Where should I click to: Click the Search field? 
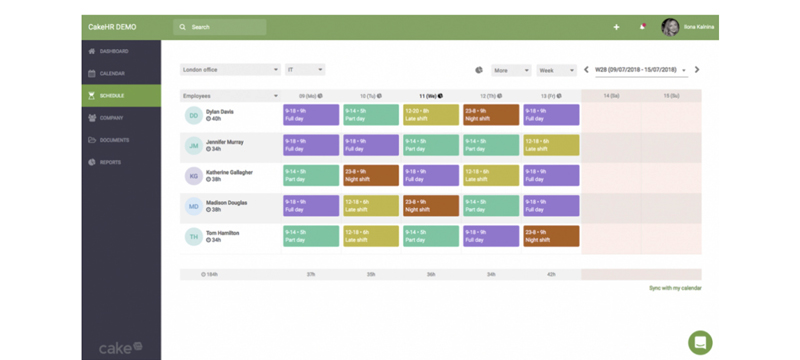point(220,27)
